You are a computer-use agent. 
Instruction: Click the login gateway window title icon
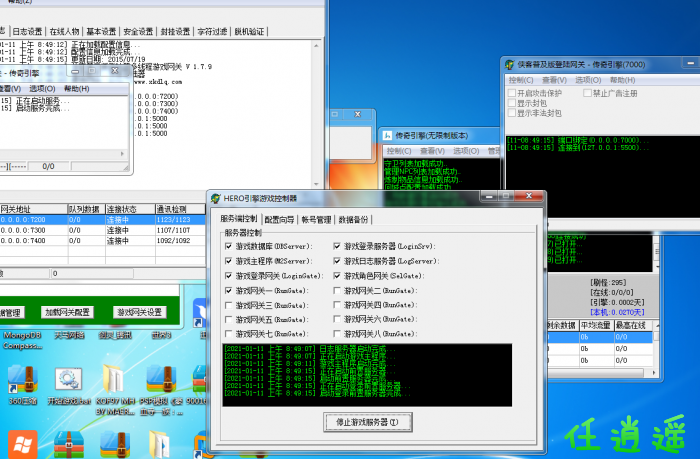coord(510,65)
